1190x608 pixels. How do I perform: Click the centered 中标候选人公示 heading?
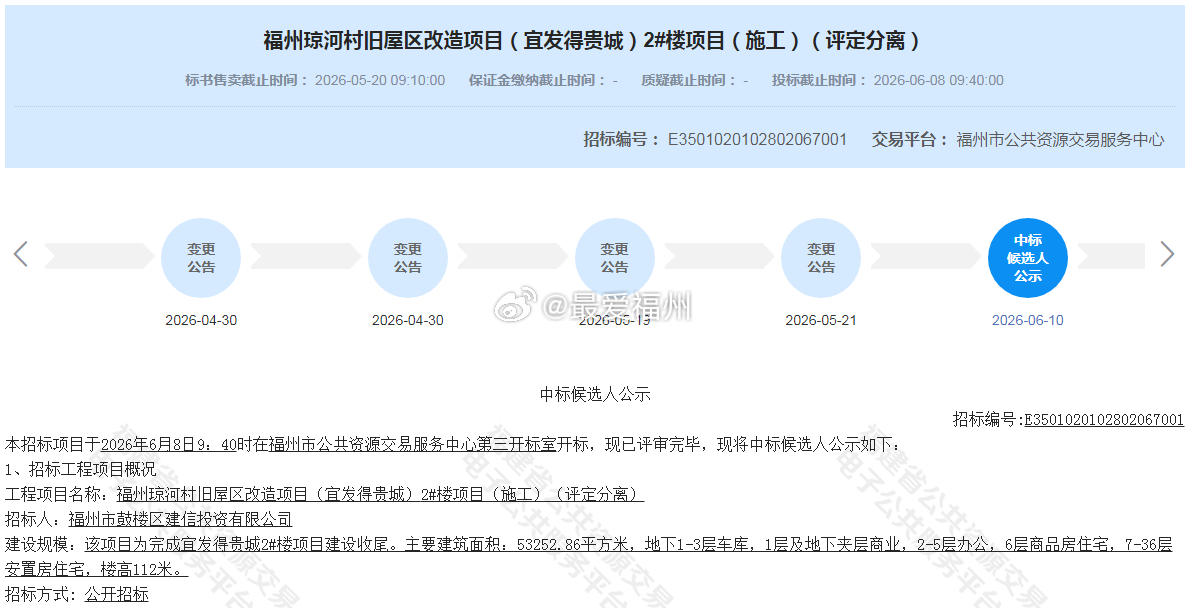[x=595, y=394]
